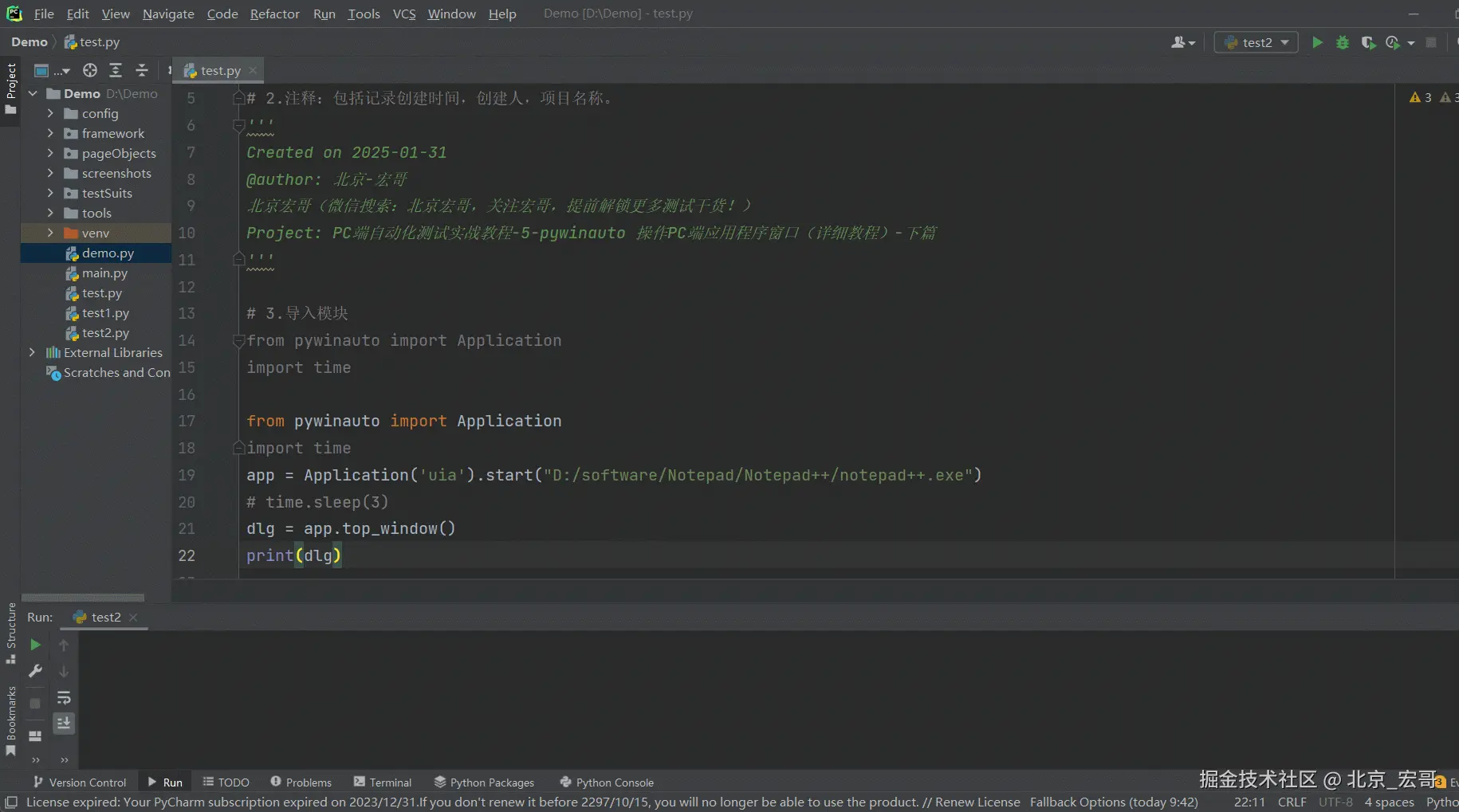Open the Python Console tool window
This screenshot has height=812, width=1459.
click(x=607, y=783)
